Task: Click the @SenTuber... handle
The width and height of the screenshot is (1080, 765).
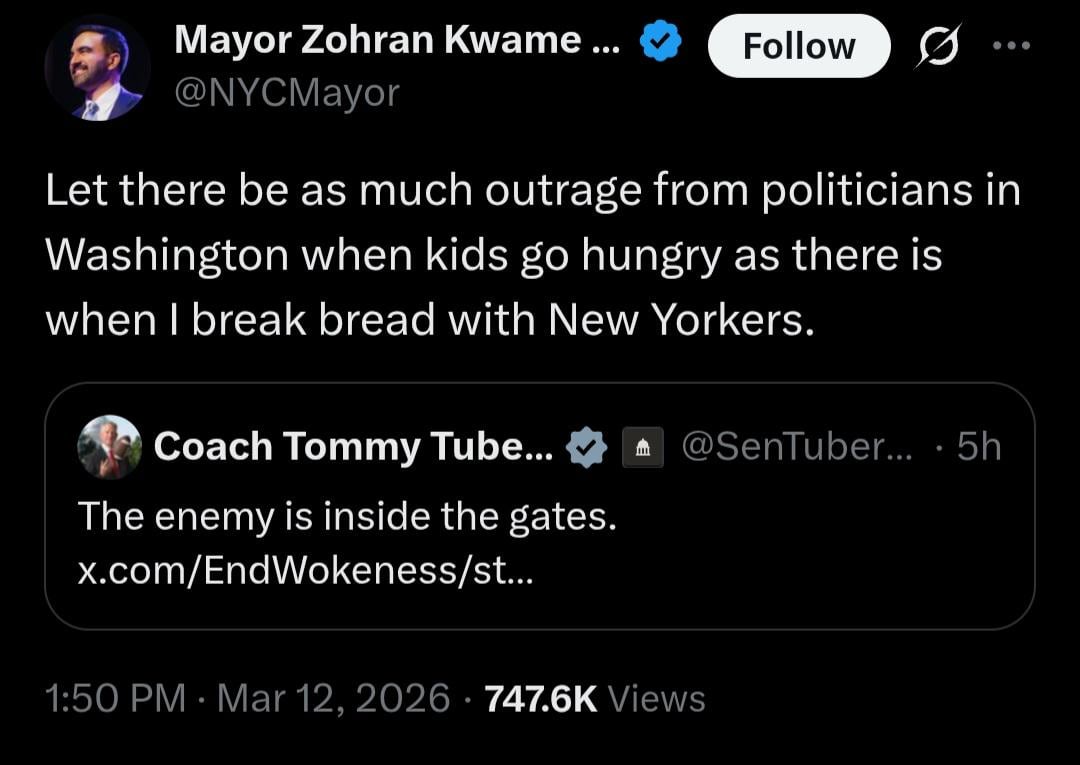Action: click(796, 447)
